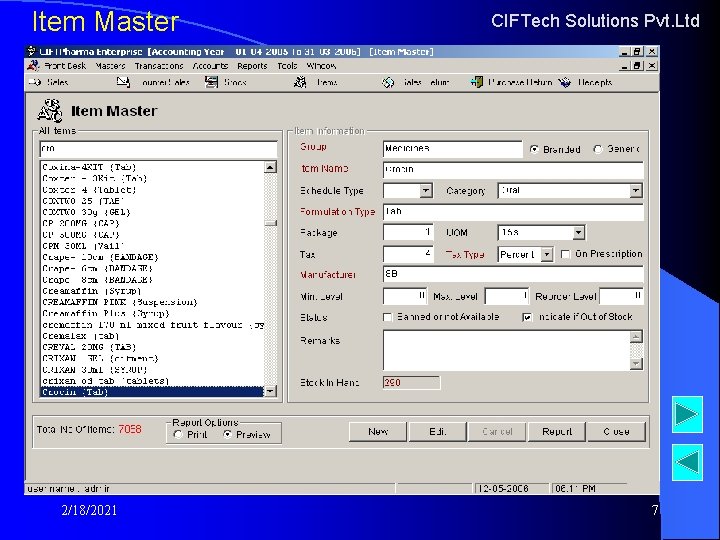The height and width of the screenshot is (540, 720).
Task: Open the Transactions menu
Action: click(x=159, y=66)
